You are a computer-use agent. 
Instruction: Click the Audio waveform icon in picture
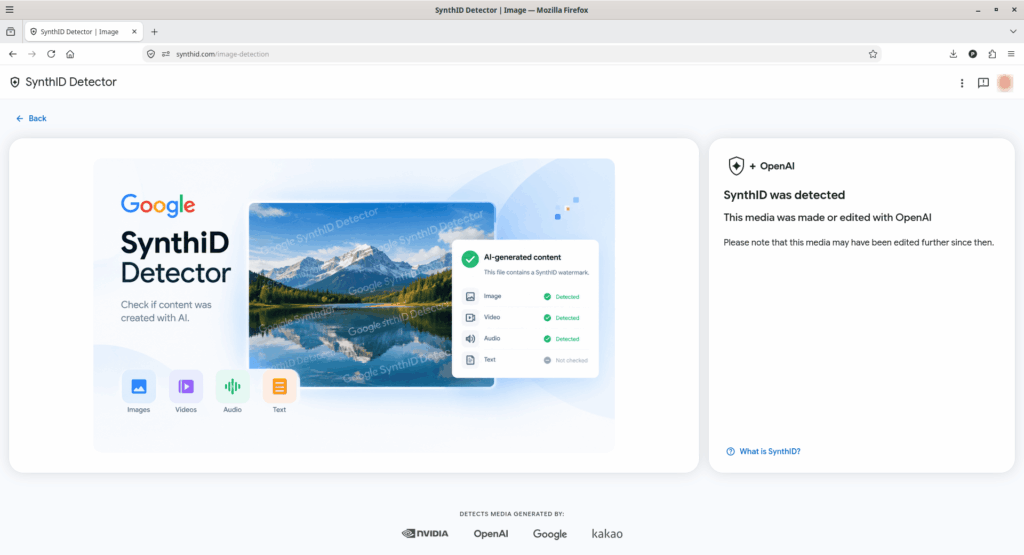(x=232, y=387)
